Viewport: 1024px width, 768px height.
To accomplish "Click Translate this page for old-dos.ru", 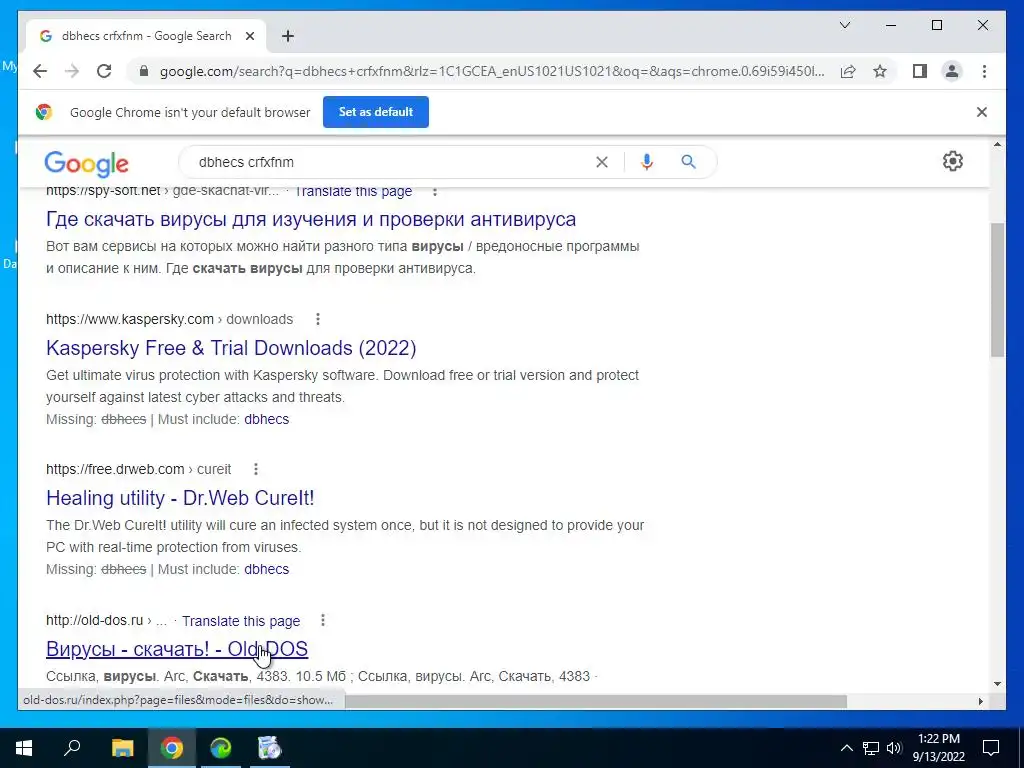I will [x=241, y=620].
